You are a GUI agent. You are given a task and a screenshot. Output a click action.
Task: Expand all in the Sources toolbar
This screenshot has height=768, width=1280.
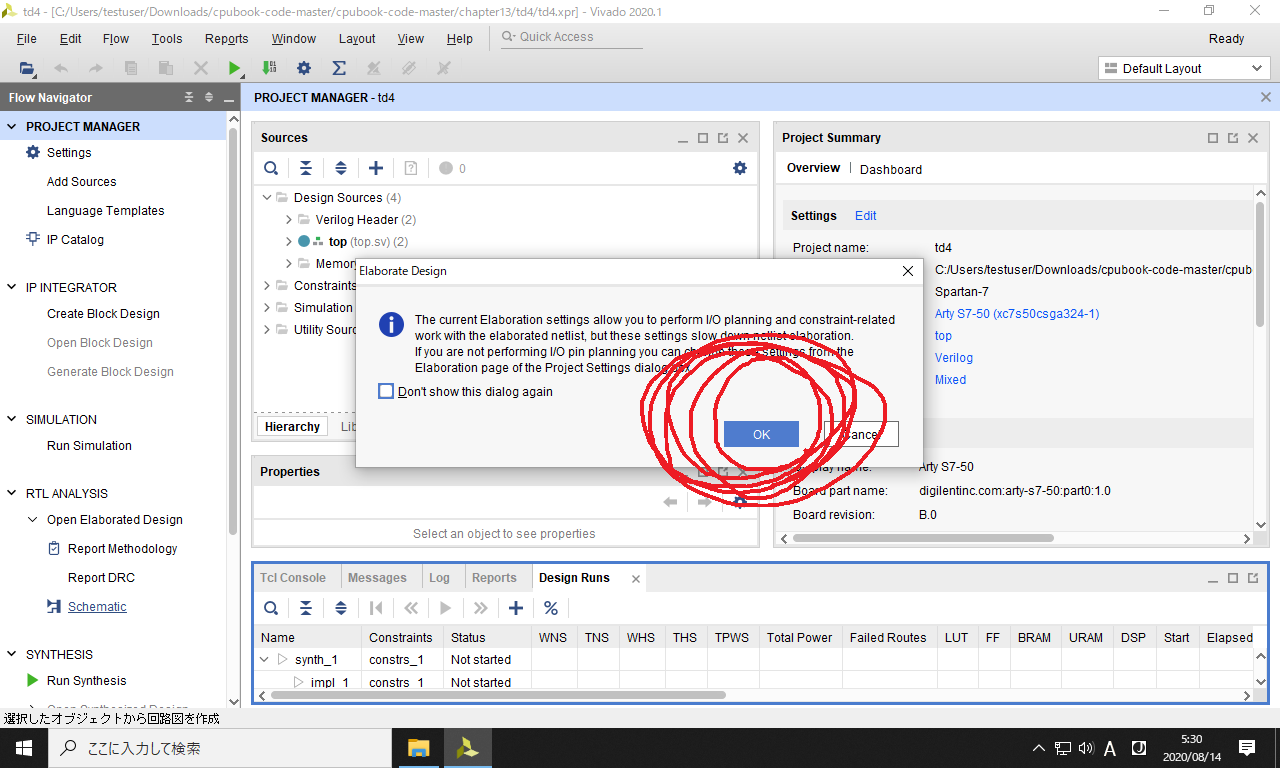341,168
